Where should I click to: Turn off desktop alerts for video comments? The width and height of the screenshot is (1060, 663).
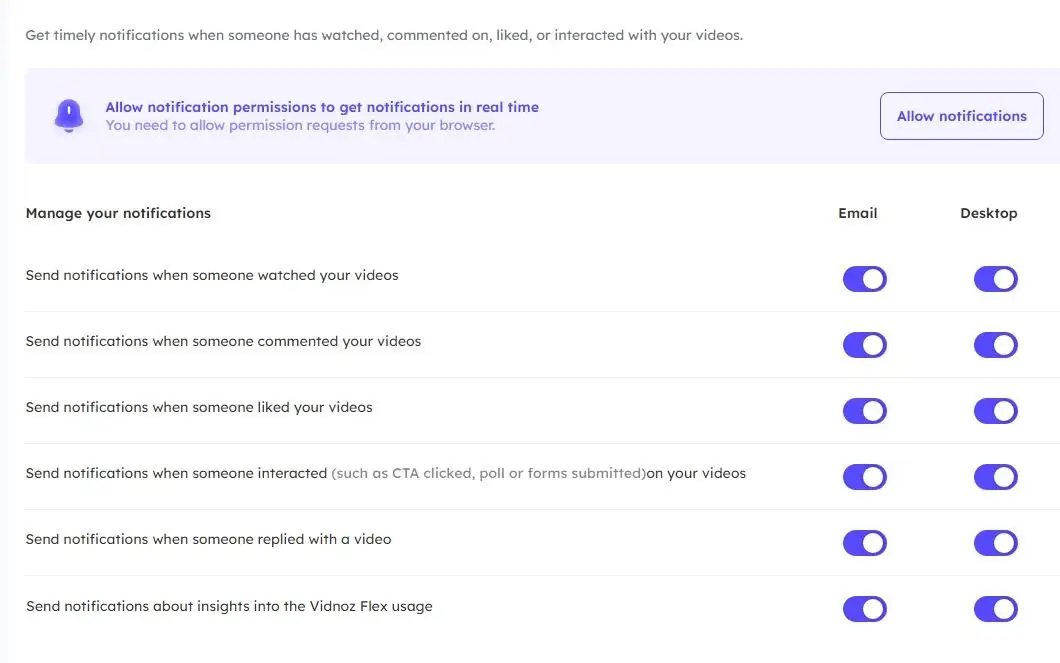(x=995, y=345)
